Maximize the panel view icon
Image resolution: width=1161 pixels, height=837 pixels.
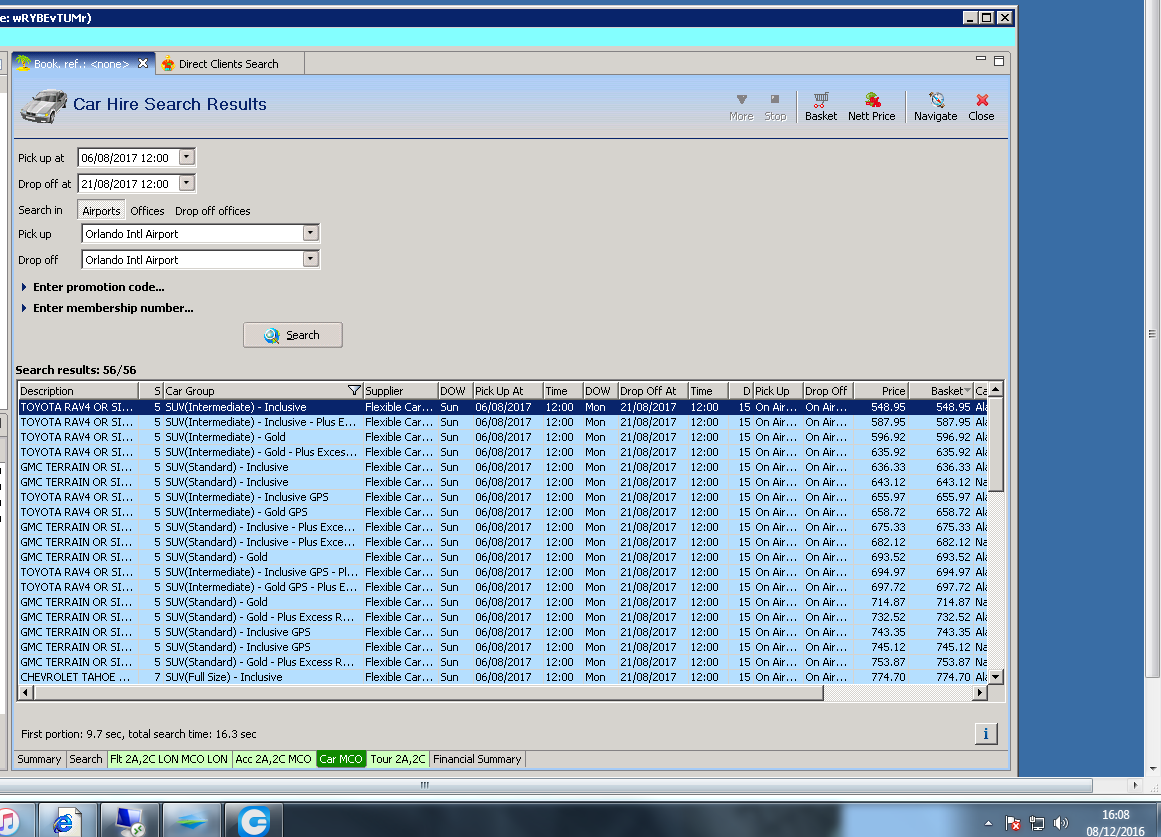[x=999, y=61]
